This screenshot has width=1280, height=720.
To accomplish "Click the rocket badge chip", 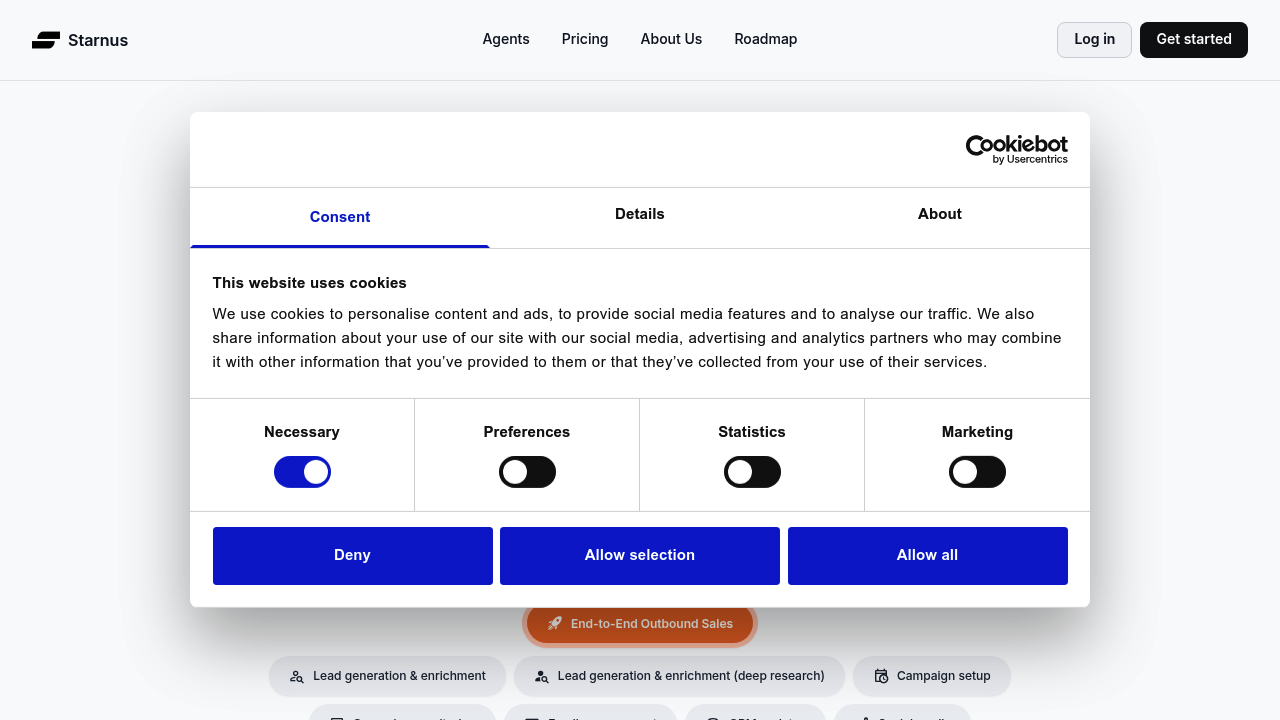I will pos(640,623).
